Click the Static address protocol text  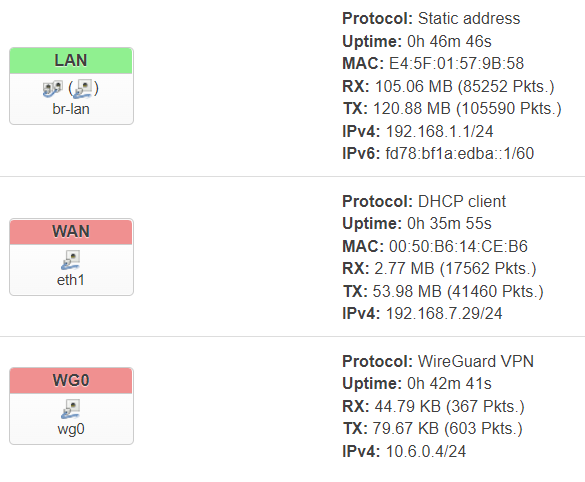coord(469,19)
